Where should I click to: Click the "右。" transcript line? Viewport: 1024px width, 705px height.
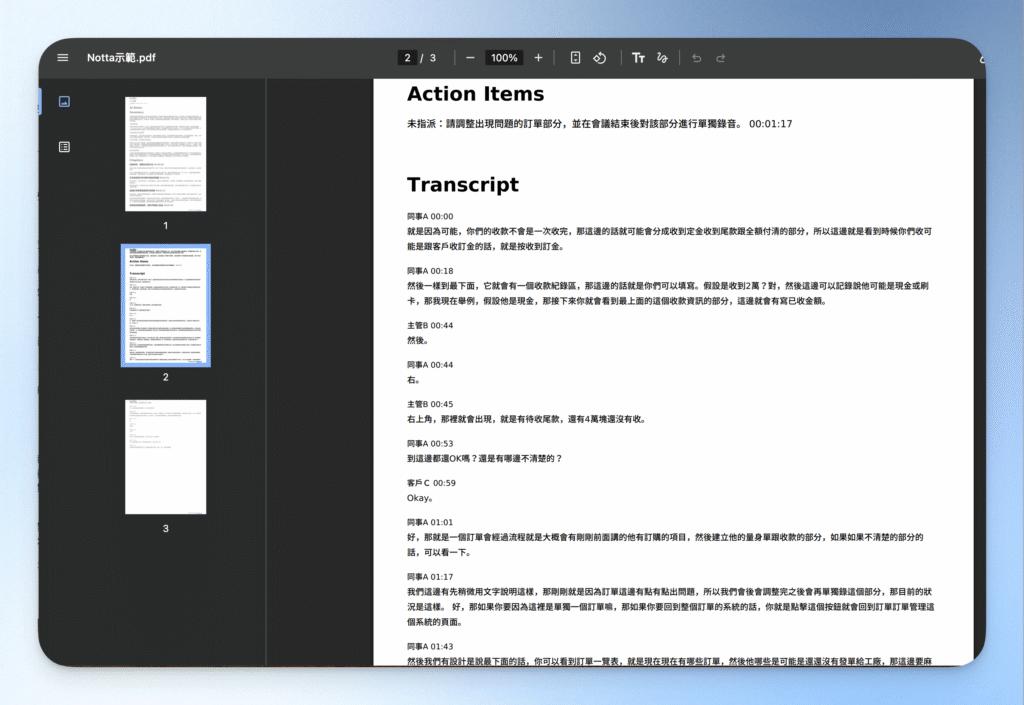pyautogui.click(x=413, y=380)
